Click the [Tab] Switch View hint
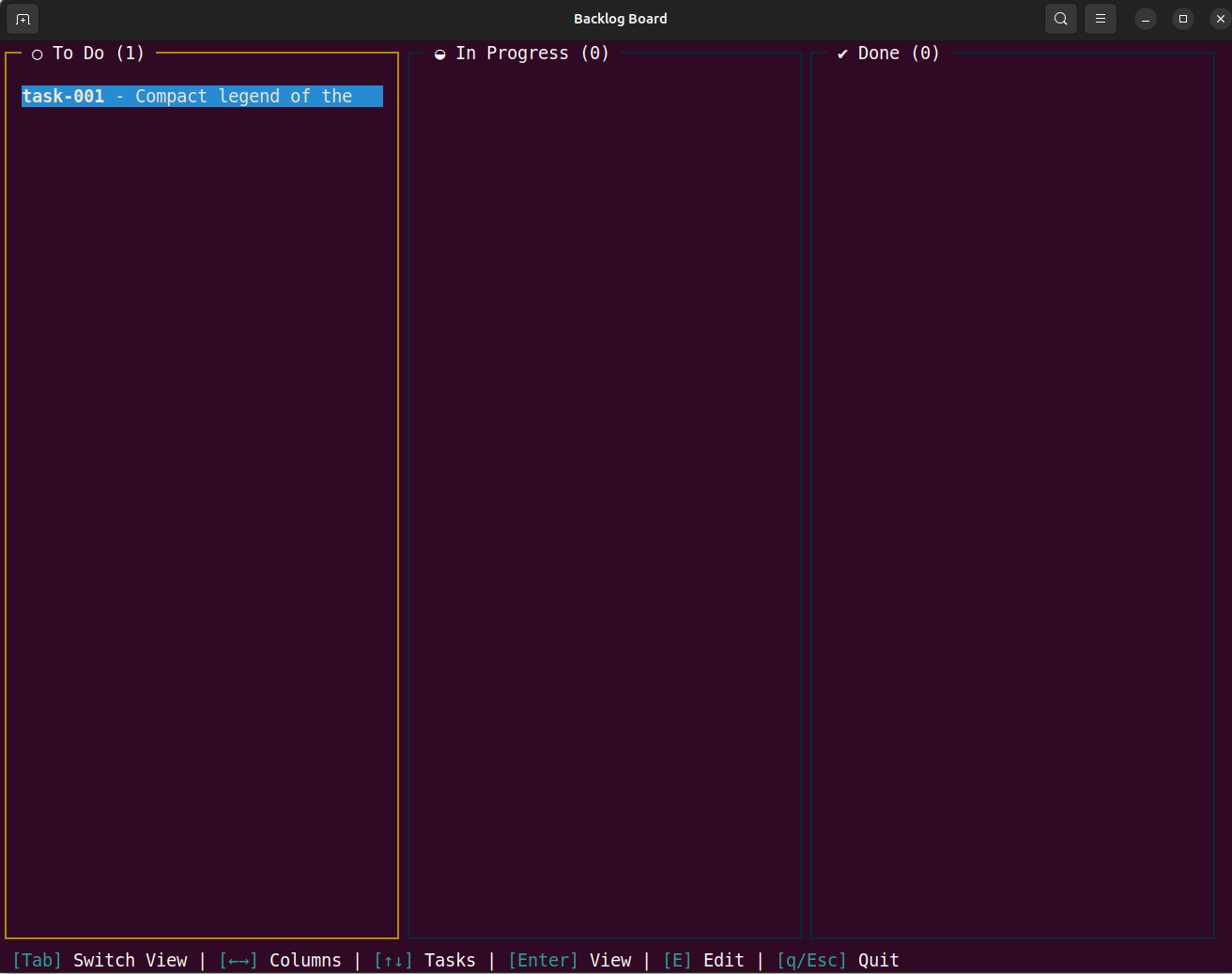 click(100, 960)
